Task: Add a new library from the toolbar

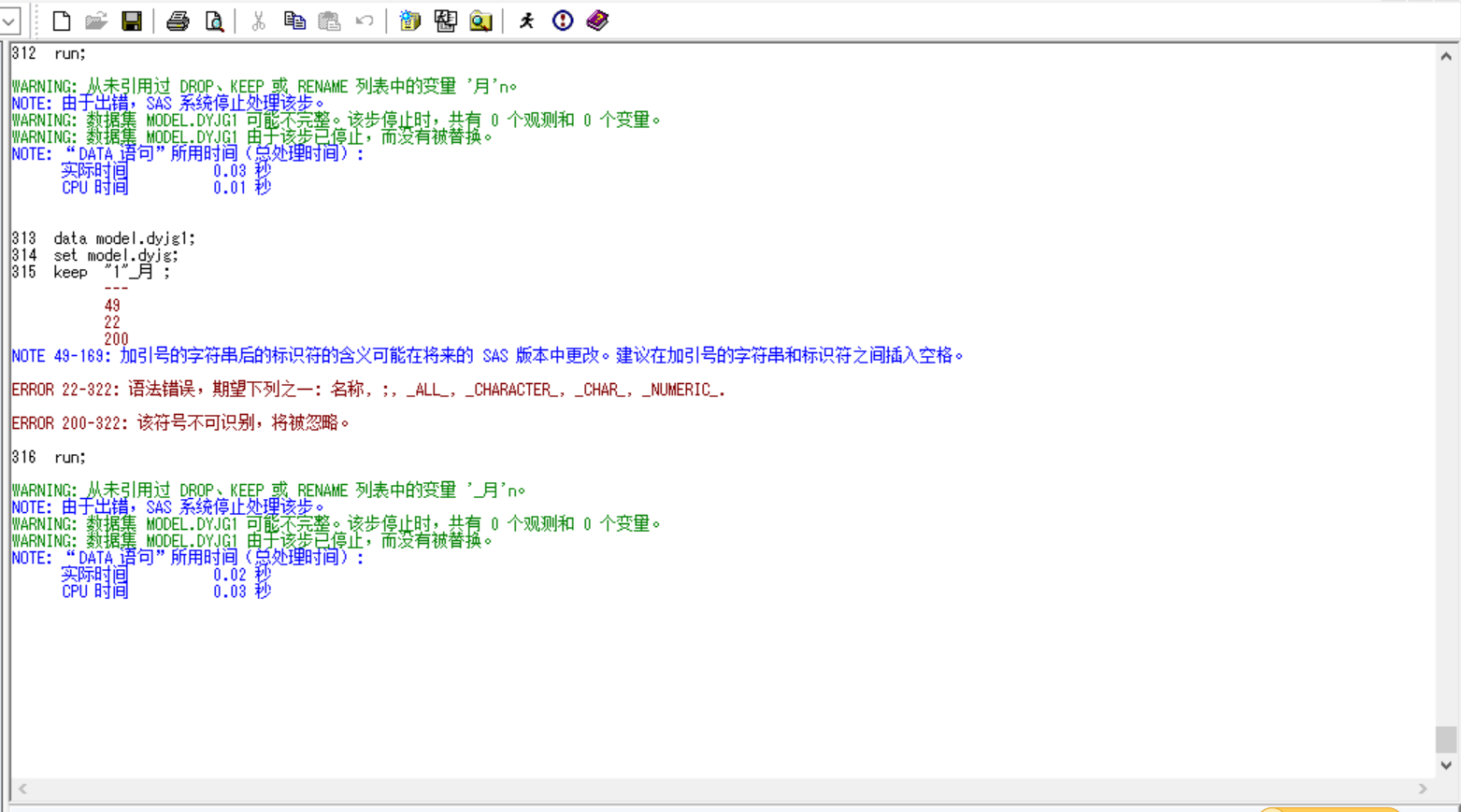Action: (409, 21)
